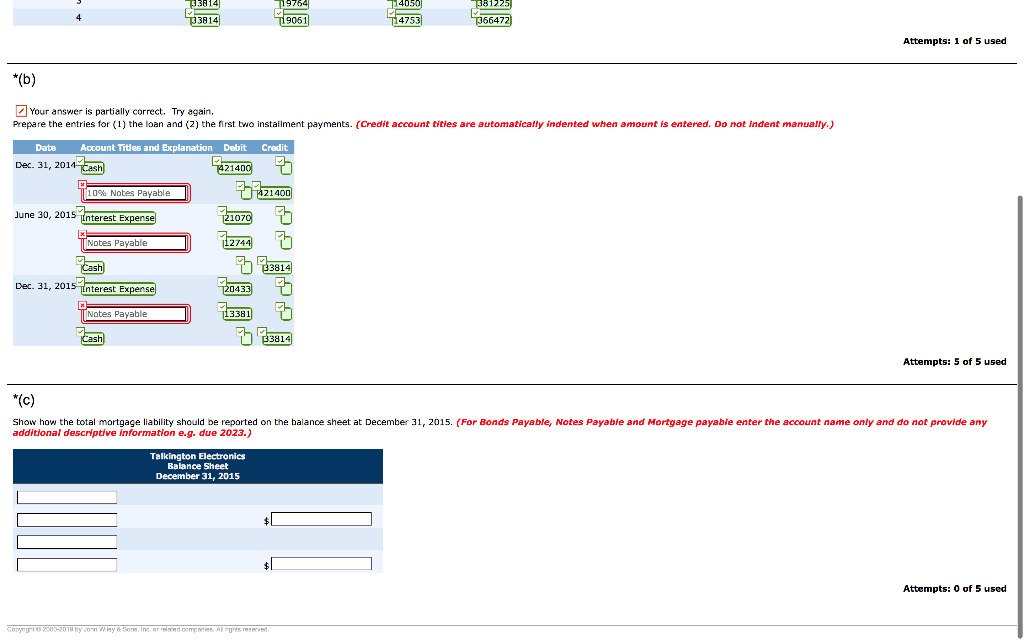Image resolution: width=1024 pixels, height=640 pixels.
Task: Click the 21070 interest expense debit
Action: coord(237,218)
